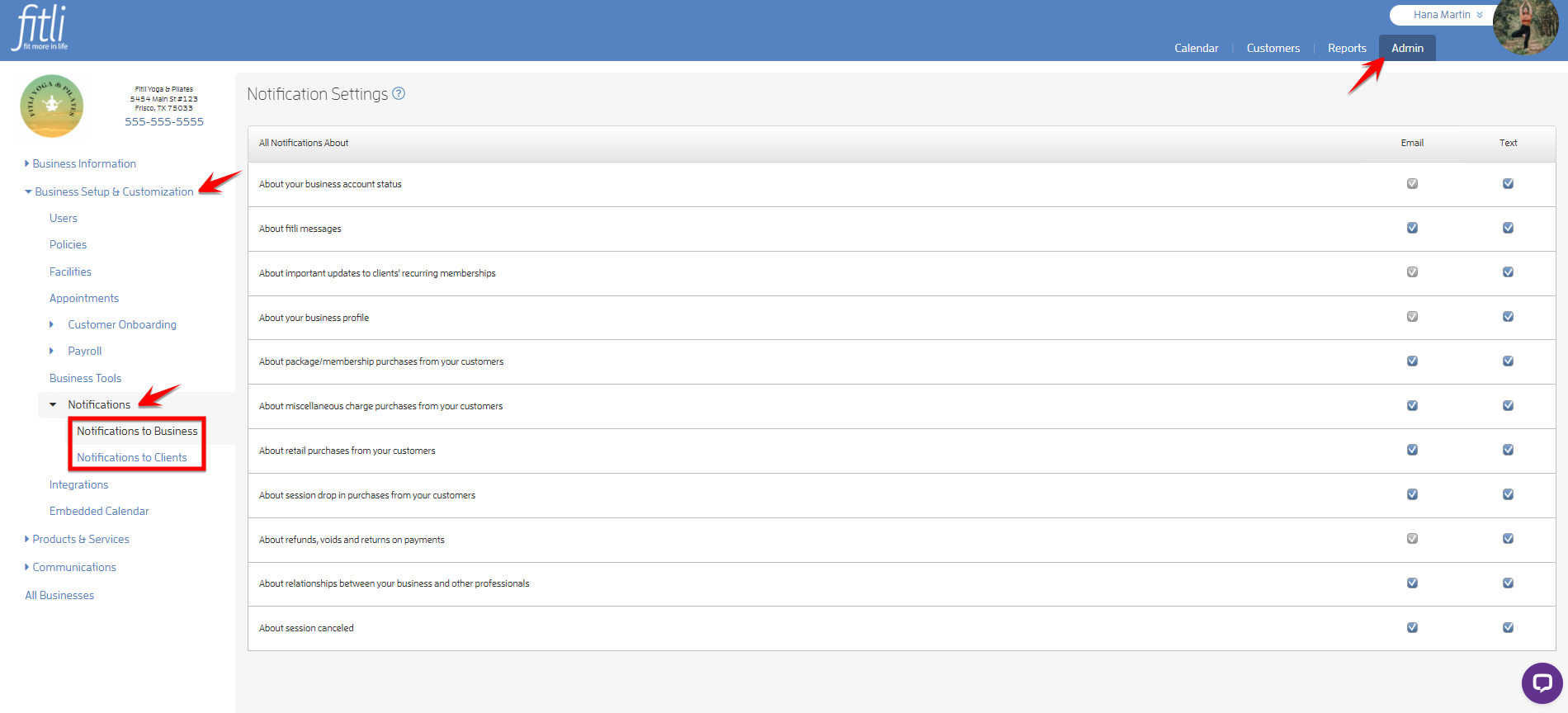
Task: Open the Appointments link
Action: click(84, 298)
